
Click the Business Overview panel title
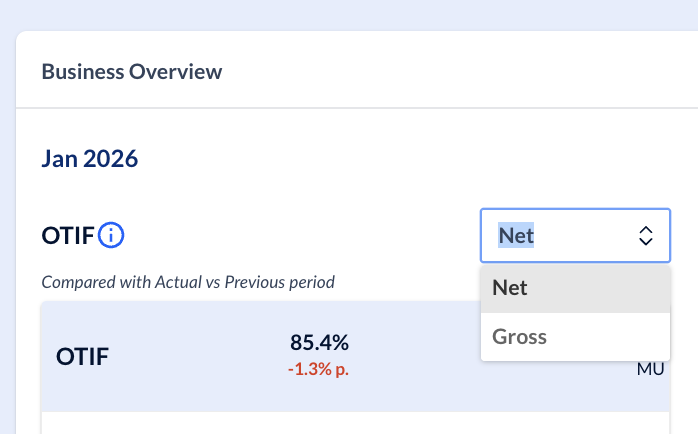[132, 72]
